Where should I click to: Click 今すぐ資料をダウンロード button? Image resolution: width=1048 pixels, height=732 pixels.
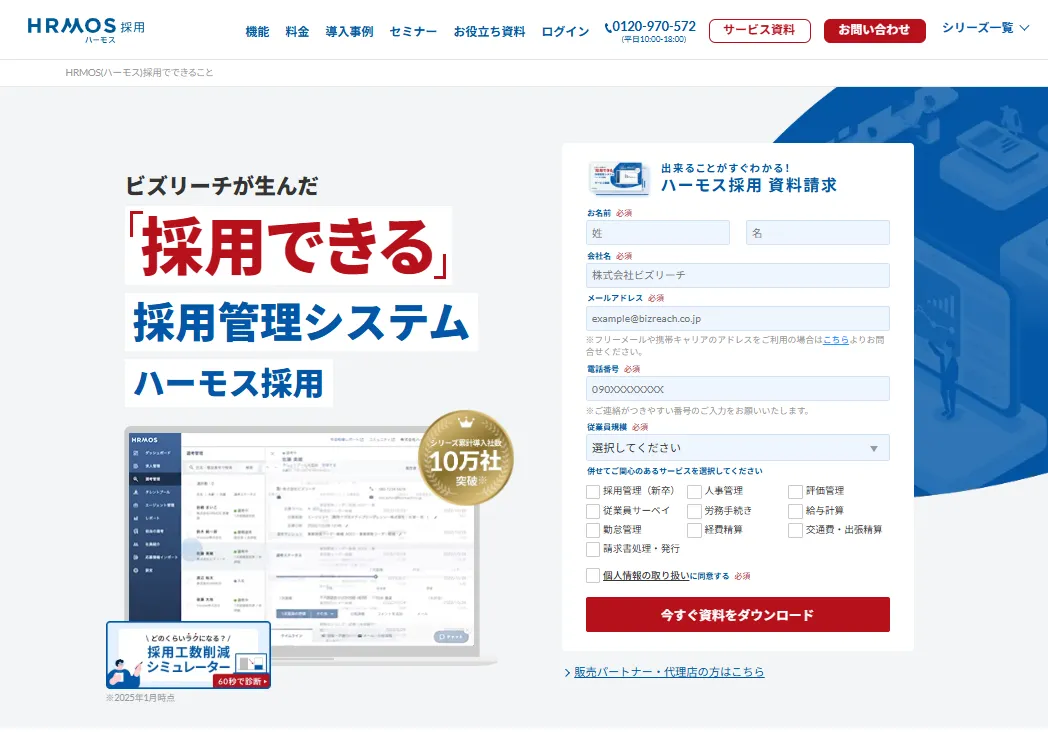(738, 614)
